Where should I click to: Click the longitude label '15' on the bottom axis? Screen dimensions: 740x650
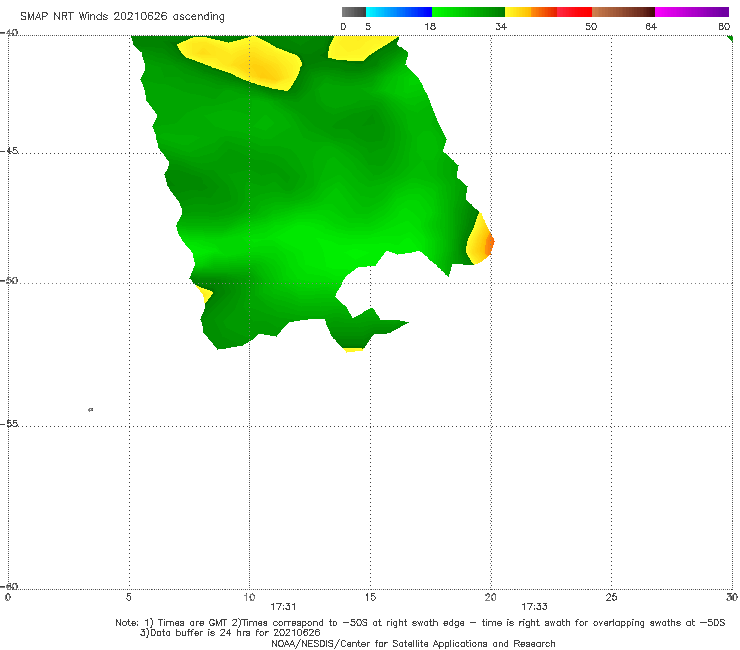point(370,597)
